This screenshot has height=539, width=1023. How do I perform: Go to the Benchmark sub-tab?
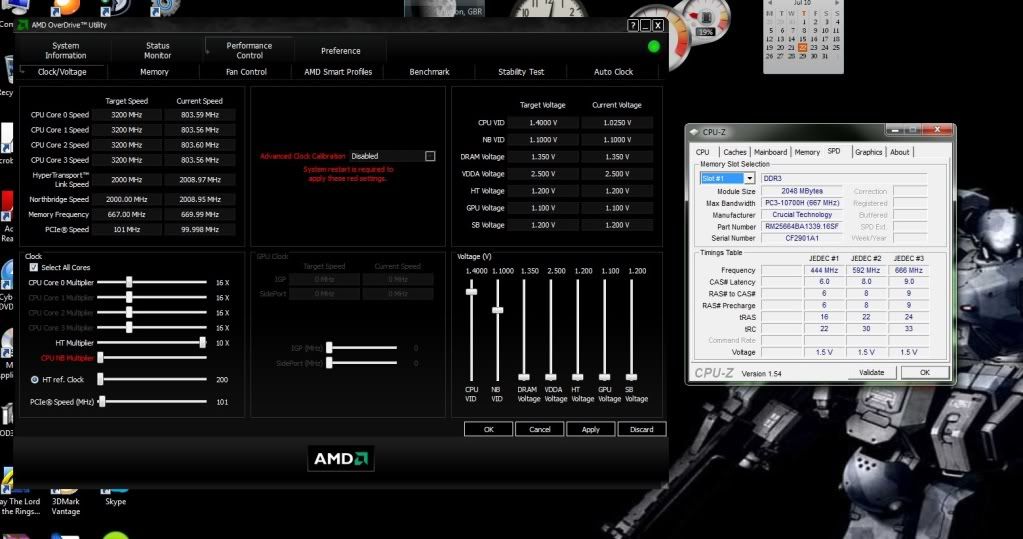pos(429,72)
